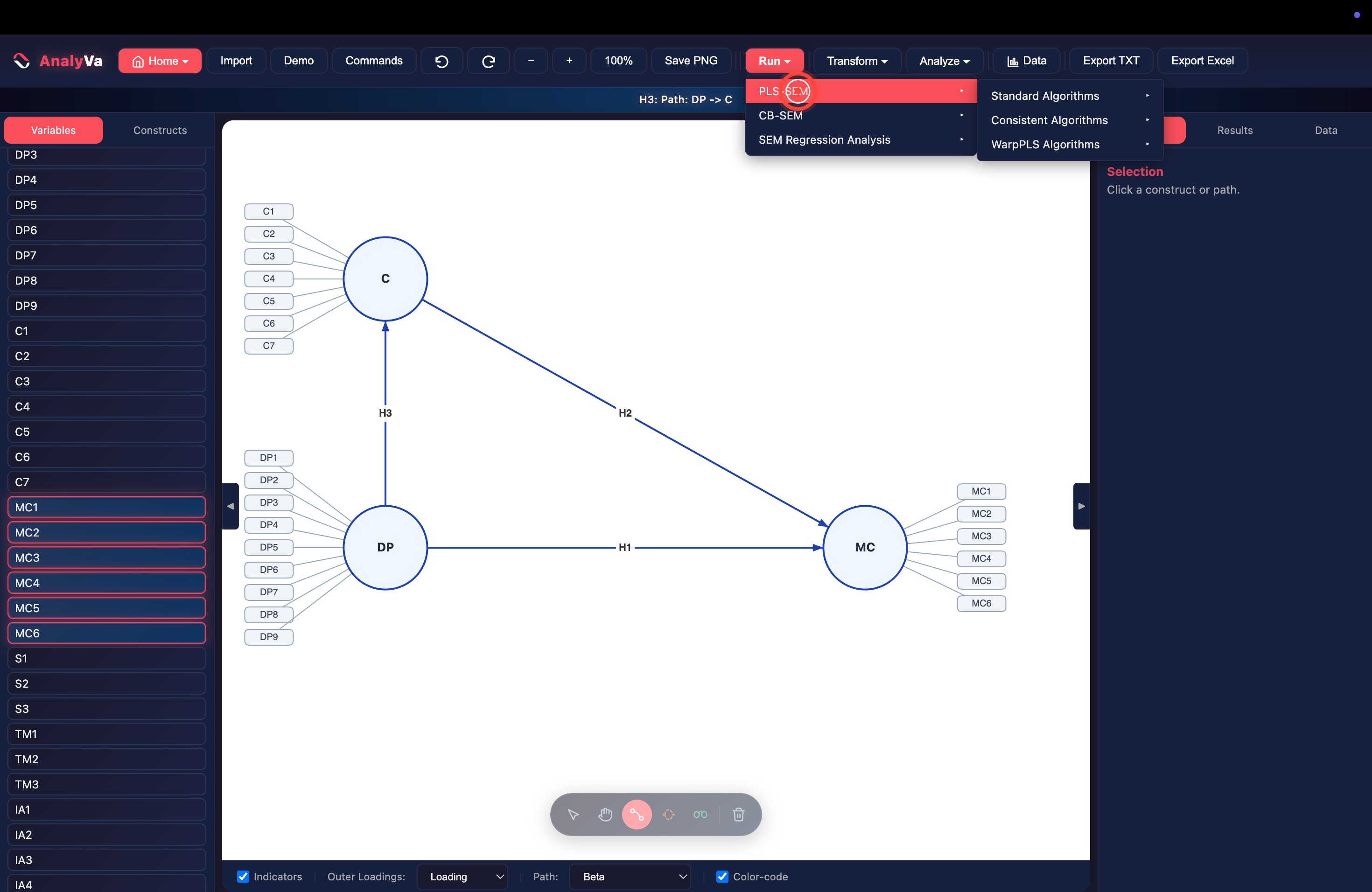Open the Outer Loadings dropdown
Screen dimensions: 1372x892
click(x=462, y=877)
